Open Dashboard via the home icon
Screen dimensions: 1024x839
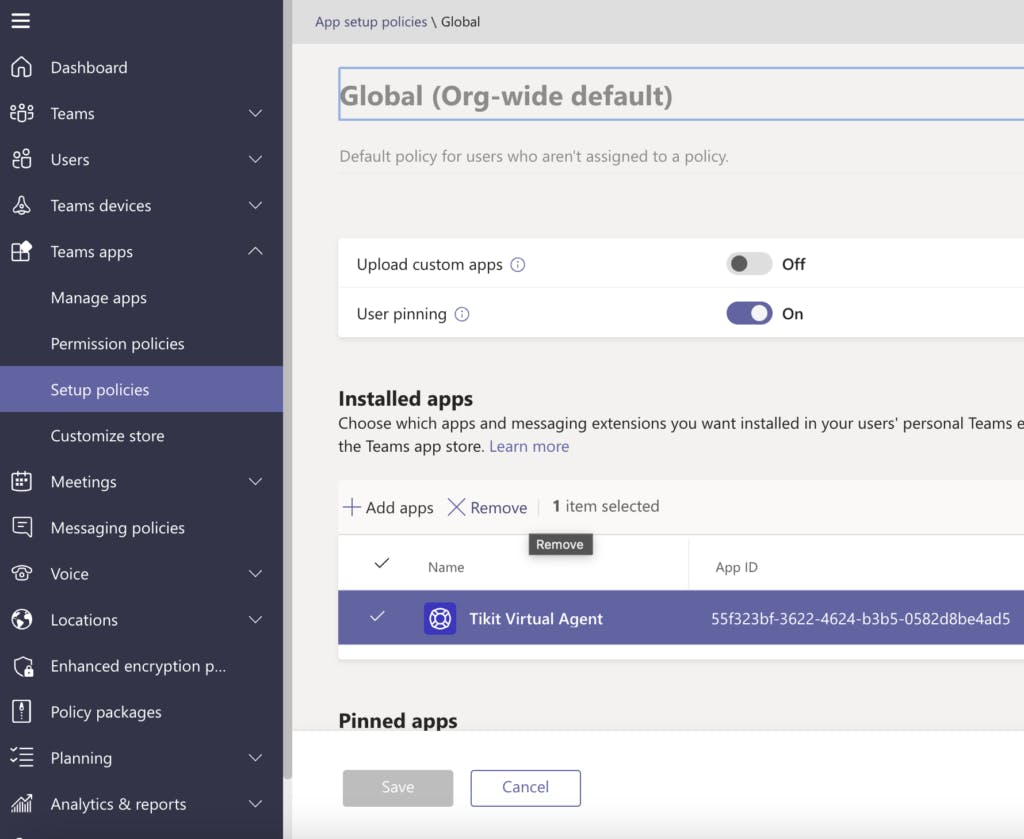point(21,68)
